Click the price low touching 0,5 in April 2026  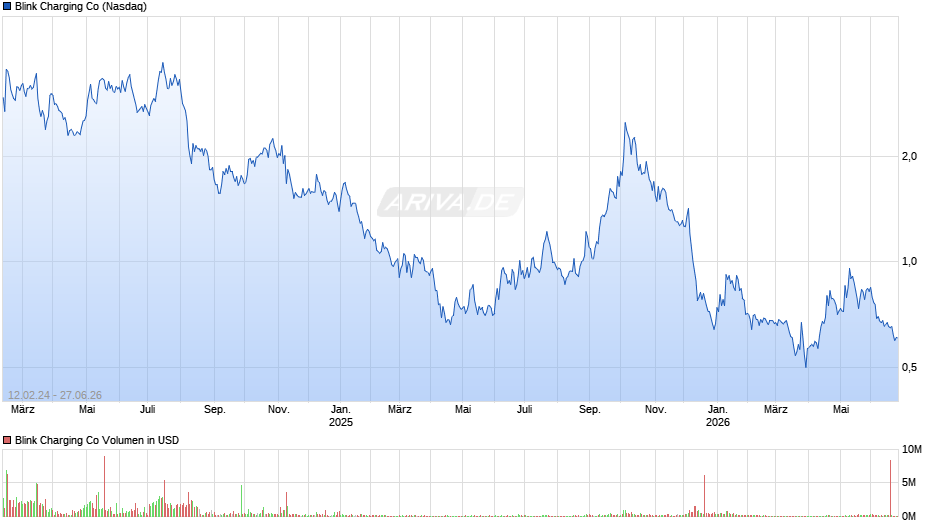coord(806,366)
